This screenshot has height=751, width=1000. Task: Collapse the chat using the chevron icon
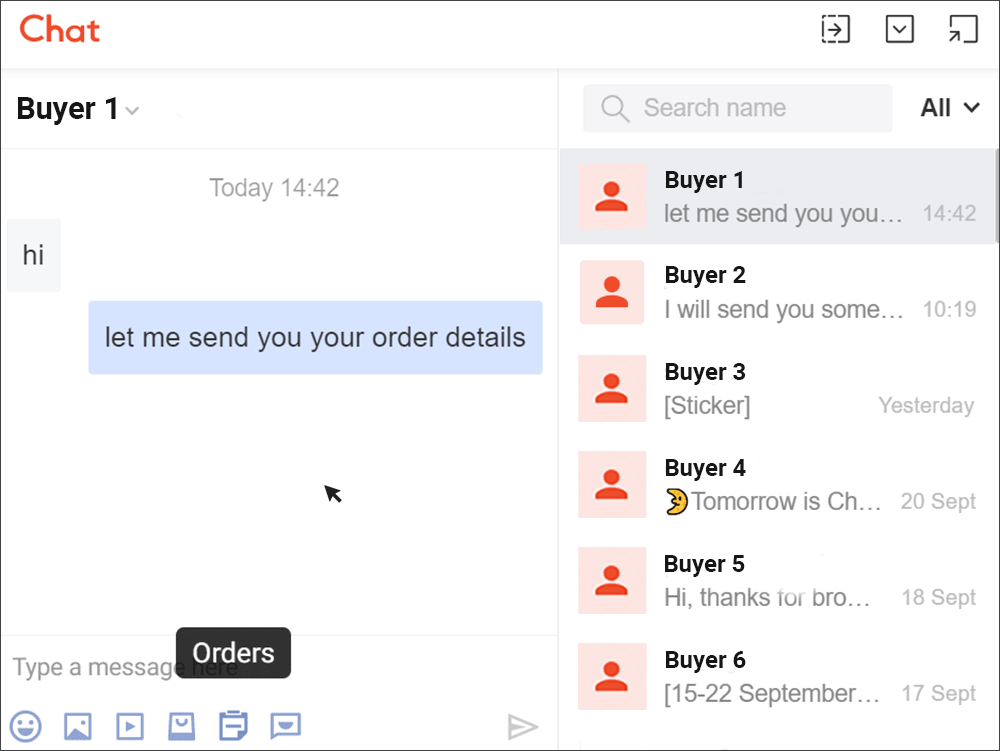tap(899, 29)
